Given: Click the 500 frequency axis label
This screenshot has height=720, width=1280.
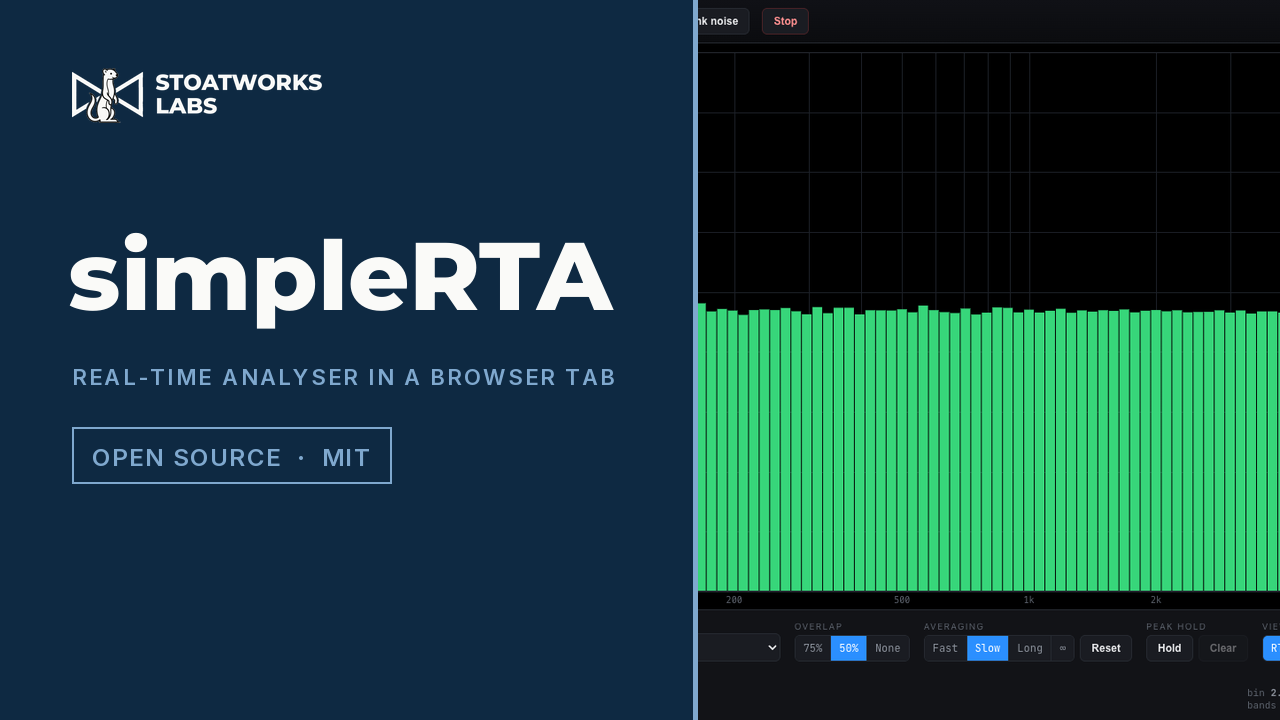Looking at the screenshot, I should pyautogui.click(x=902, y=600).
